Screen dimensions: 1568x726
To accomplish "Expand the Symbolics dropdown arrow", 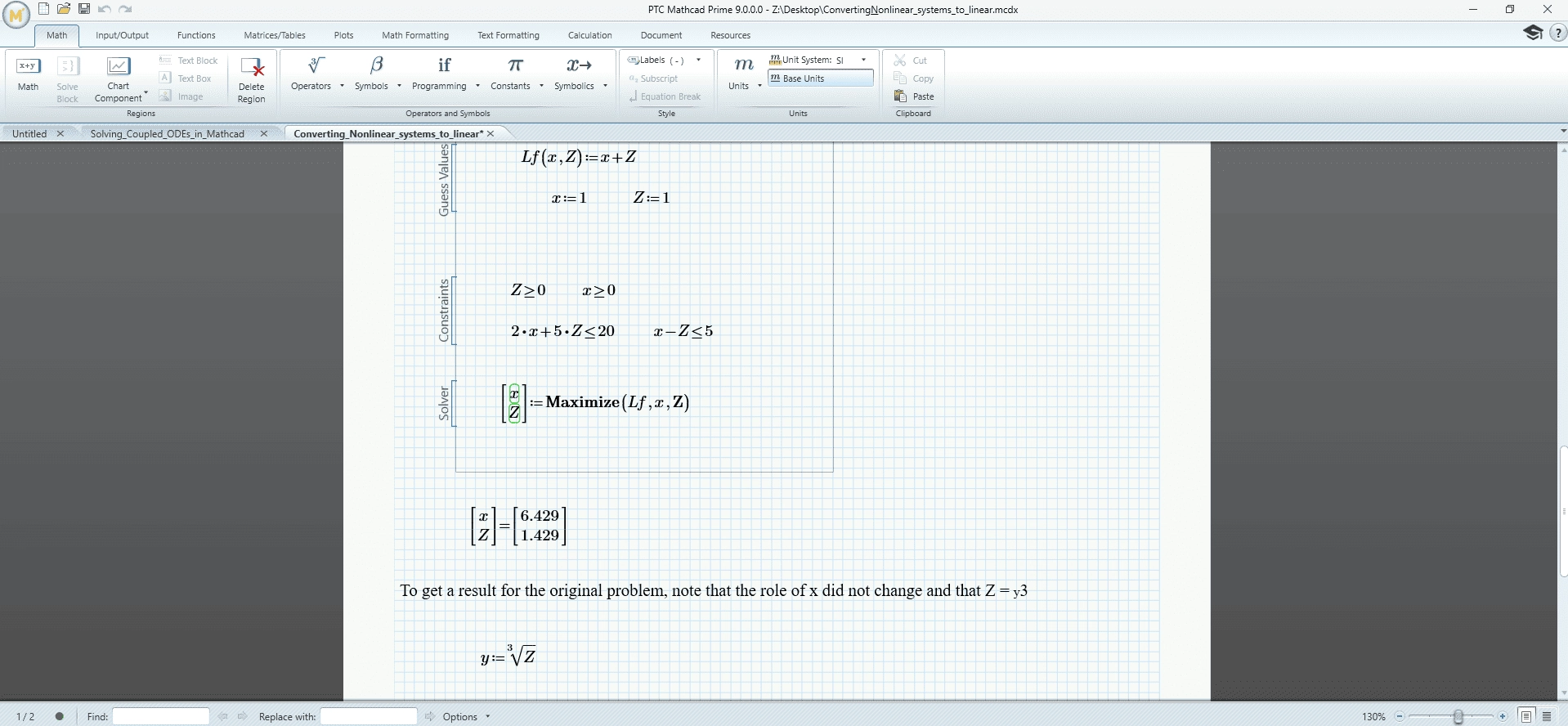I will click(x=605, y=86).
